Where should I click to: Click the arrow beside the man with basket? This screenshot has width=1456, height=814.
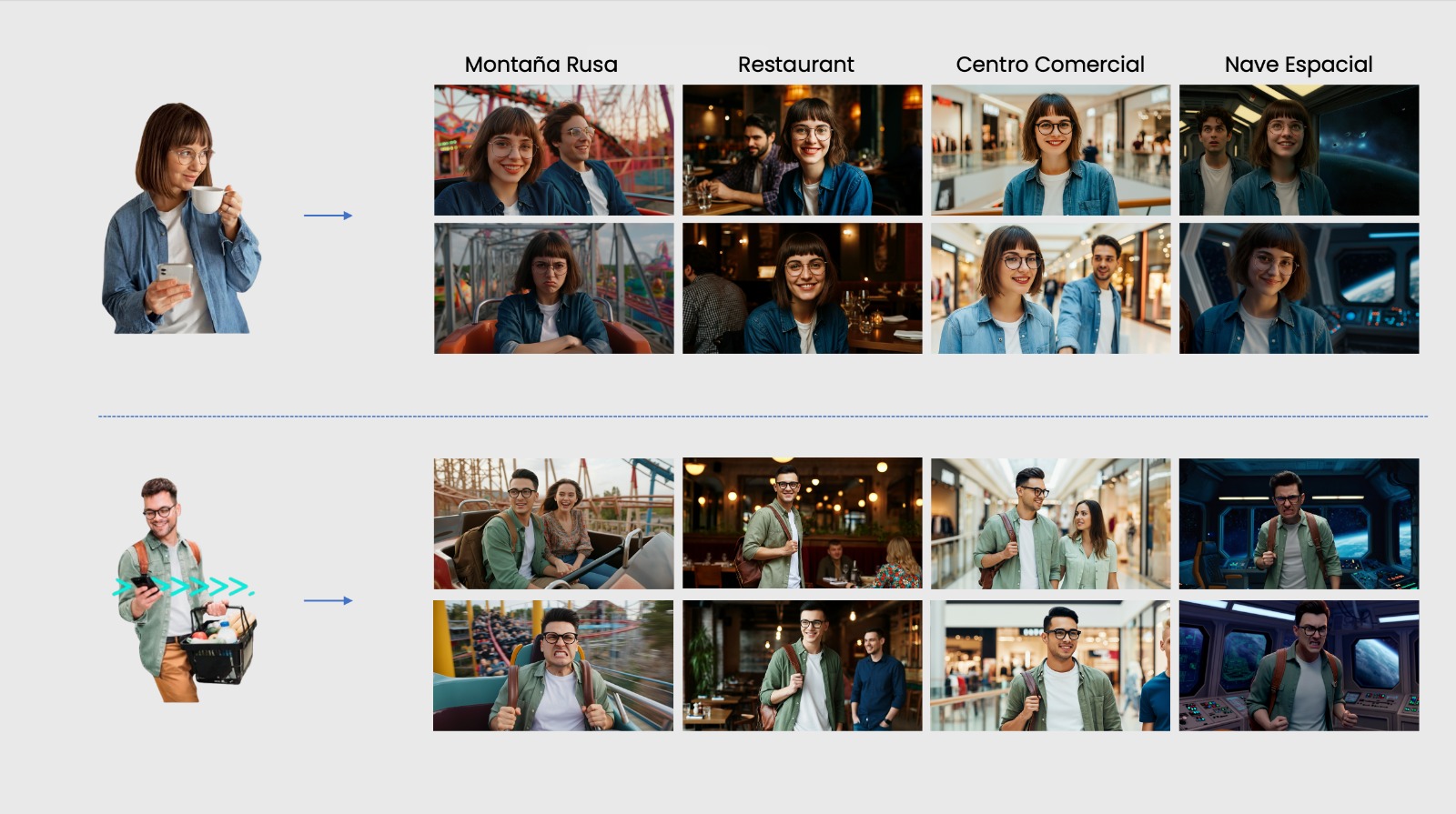328,600
